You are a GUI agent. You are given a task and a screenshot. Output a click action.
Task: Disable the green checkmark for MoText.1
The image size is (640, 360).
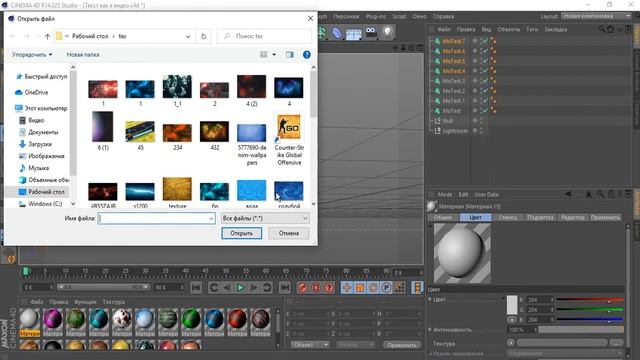[485, 101]
